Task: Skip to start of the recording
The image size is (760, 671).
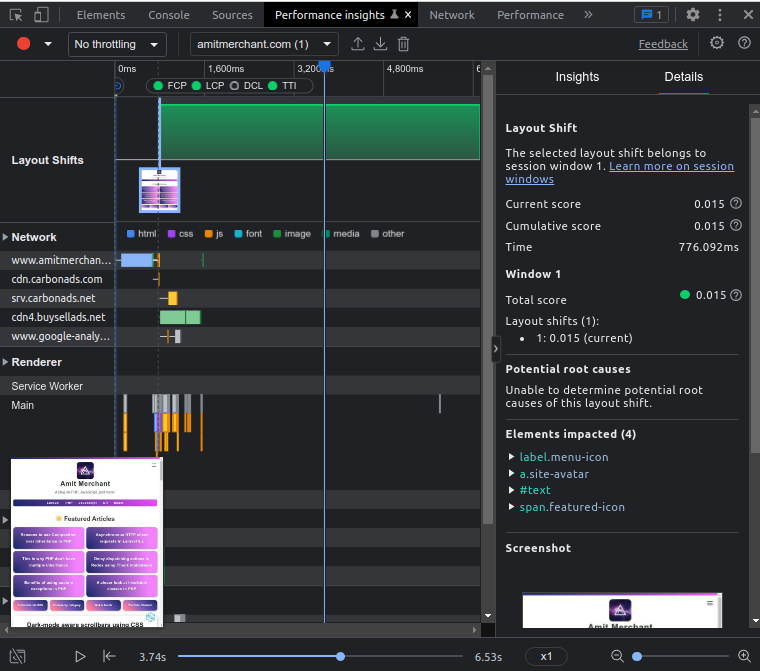Action: pyautogui.click(x=109, y=656)
